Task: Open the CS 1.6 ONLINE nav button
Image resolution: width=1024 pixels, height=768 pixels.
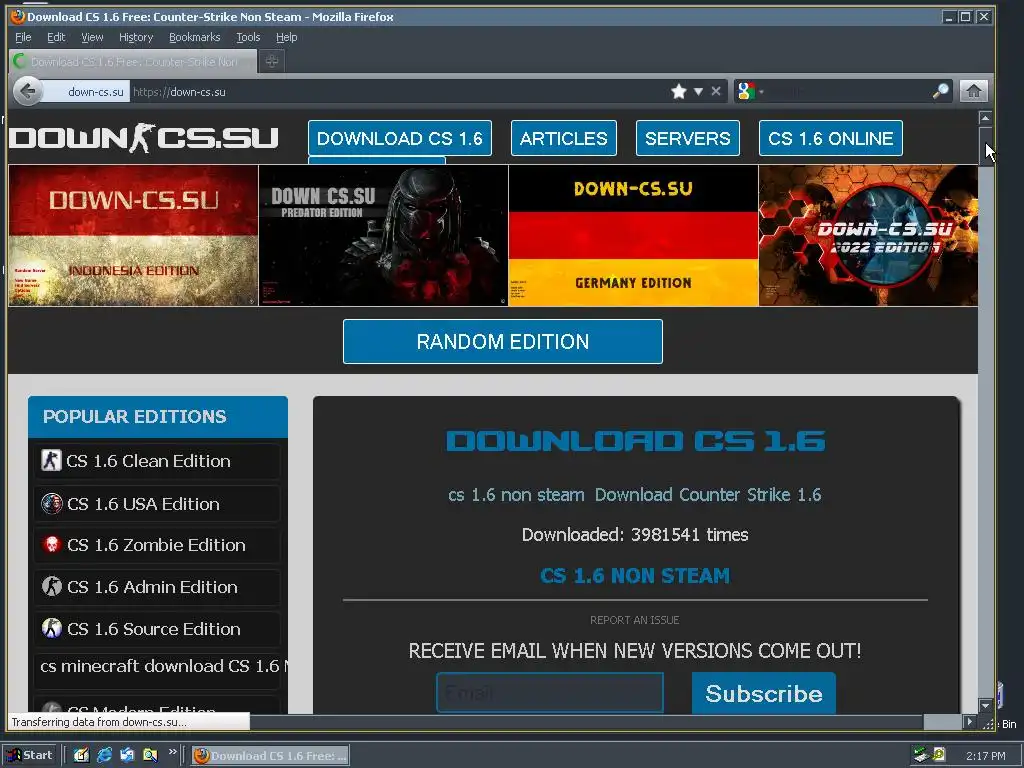Action: pos(831,138)
